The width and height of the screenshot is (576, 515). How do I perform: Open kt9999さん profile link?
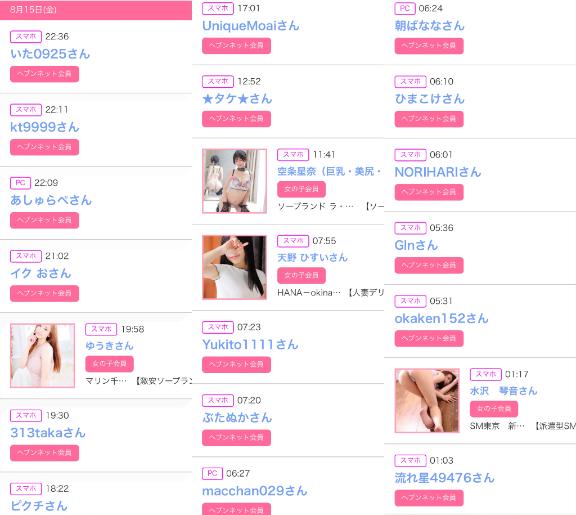click(x=45, y=127)
